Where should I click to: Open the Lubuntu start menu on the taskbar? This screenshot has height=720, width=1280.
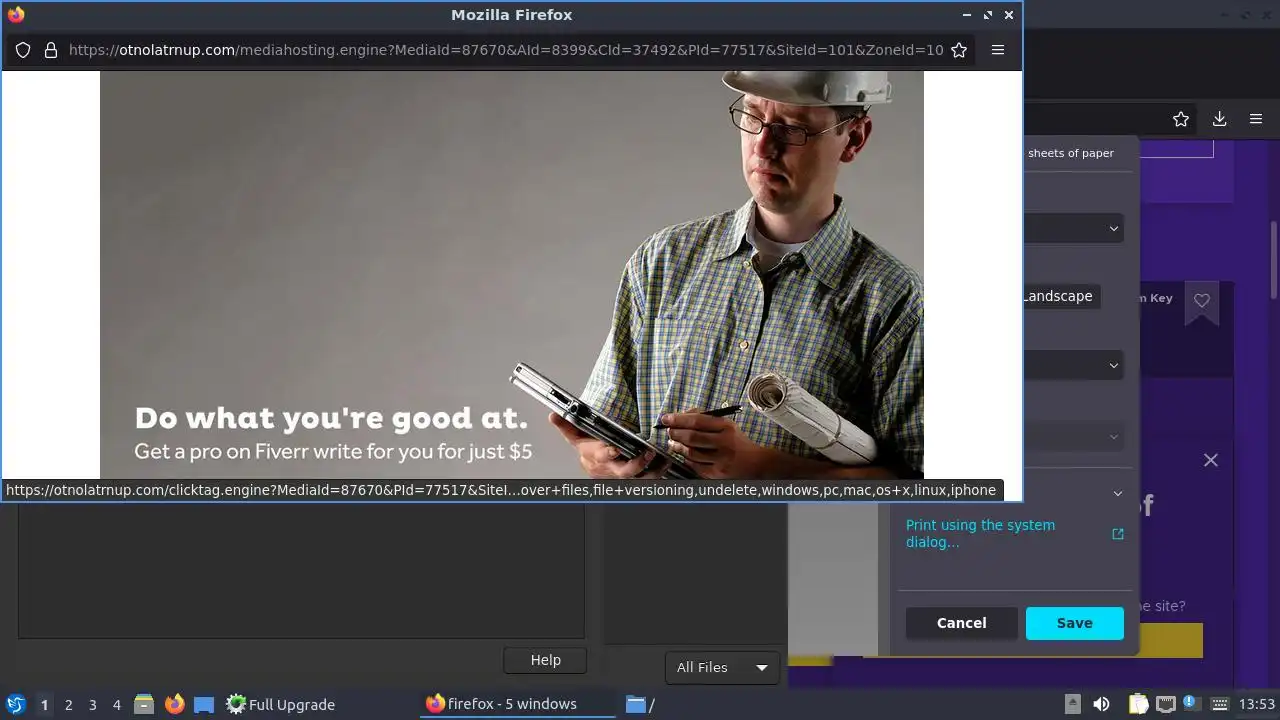tap(16, 704)
